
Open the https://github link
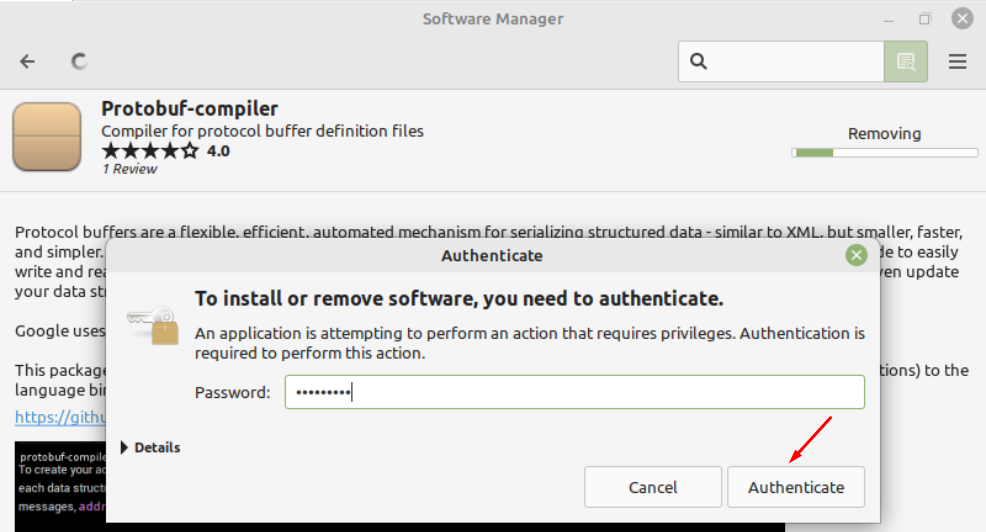click(x=60, y=418)
